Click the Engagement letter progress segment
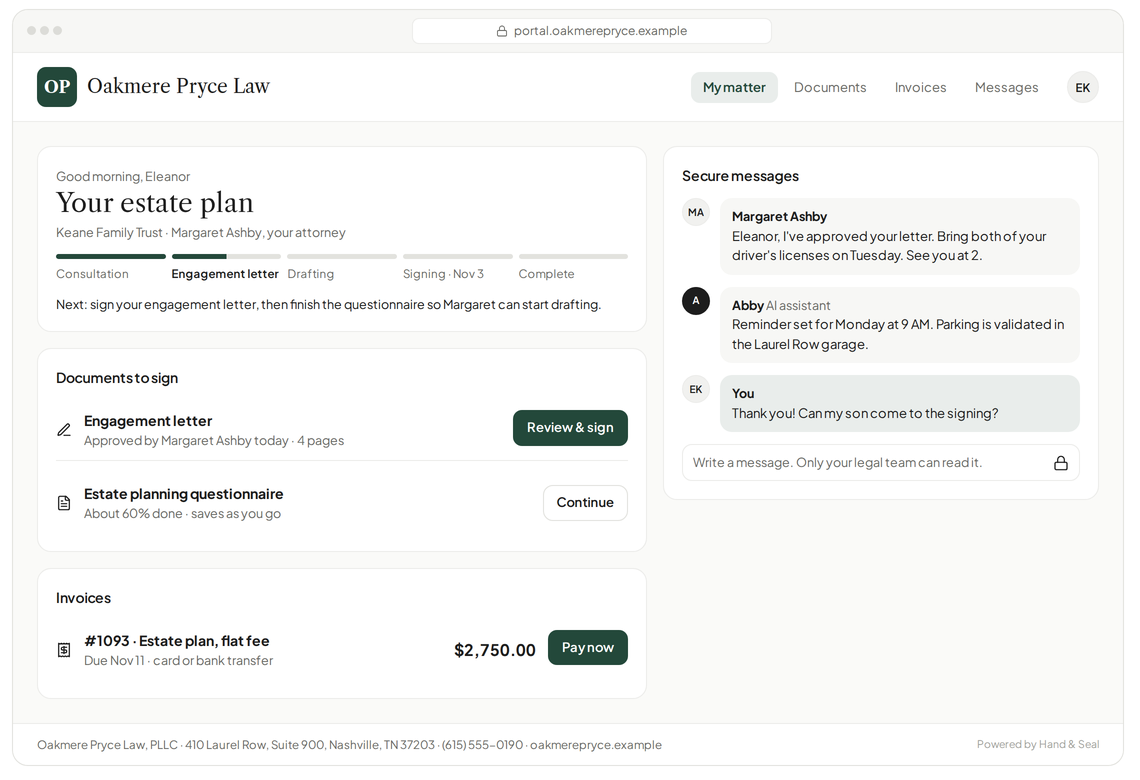Viewport: 1140px width, 780px height. pyautogui.click(x=226, y=257)
